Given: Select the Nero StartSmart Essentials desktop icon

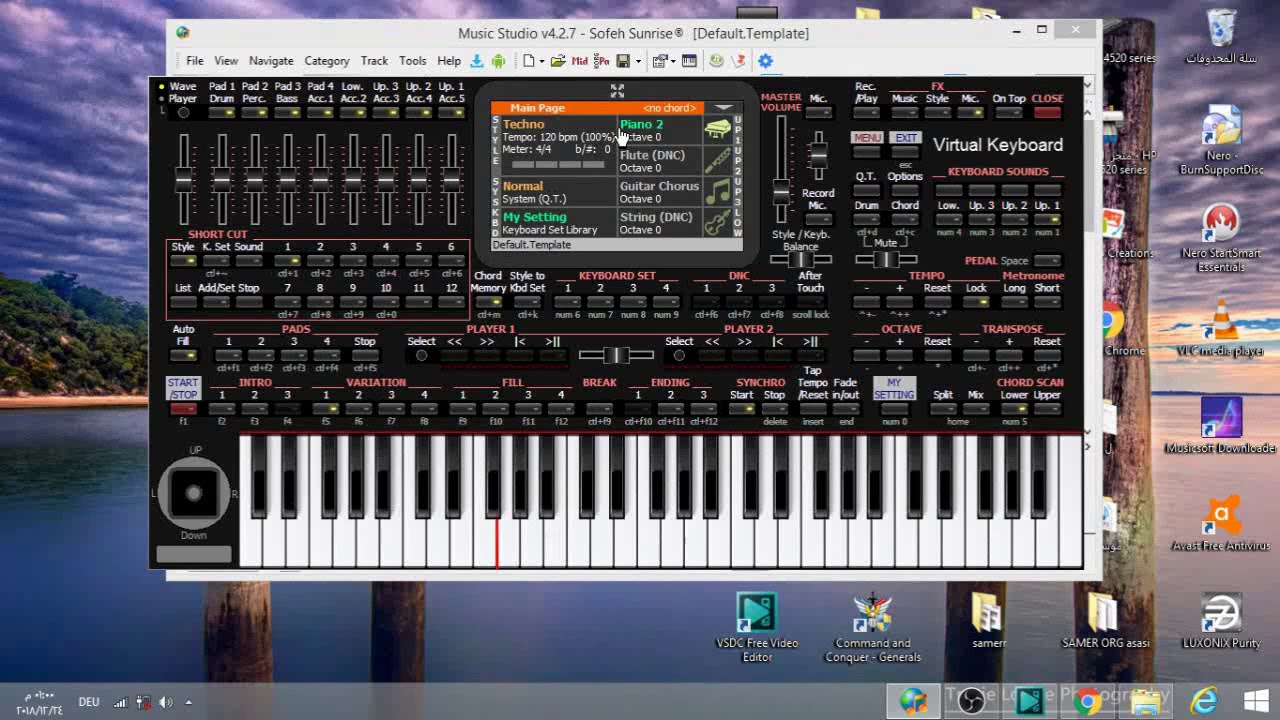Looking at the screenshot, I should [1221, 238].
